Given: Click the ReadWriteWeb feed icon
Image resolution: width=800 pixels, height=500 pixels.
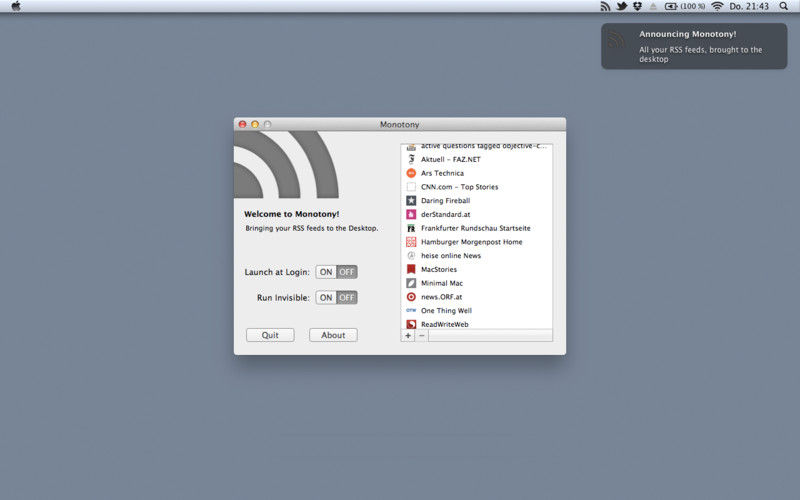Looking at the screenshot, I should (411, 324).
